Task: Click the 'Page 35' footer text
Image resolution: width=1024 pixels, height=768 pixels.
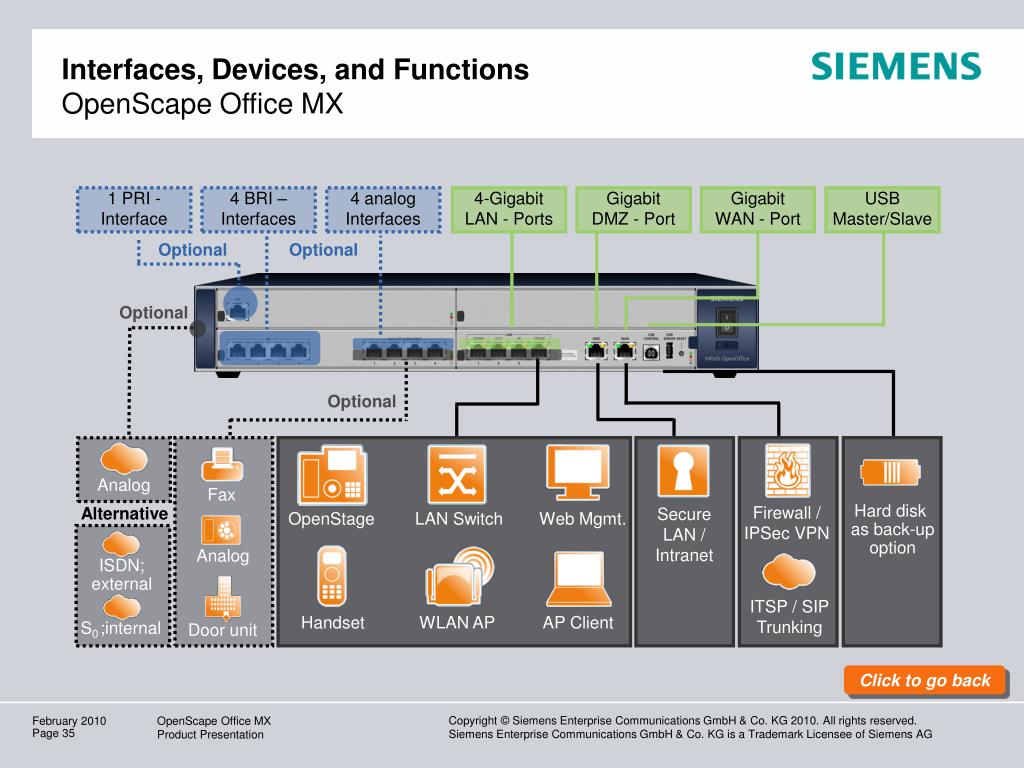Action: pos(54,733)
